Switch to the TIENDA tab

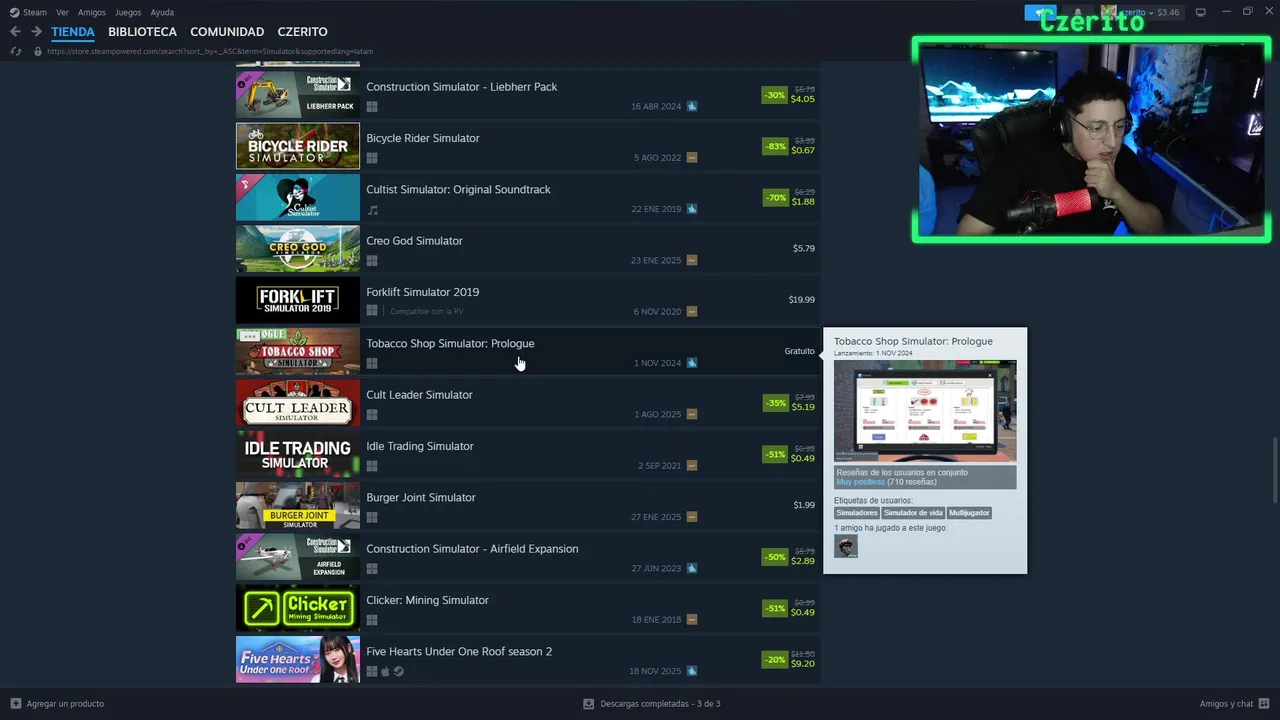pyautogui.click(x=73, y=32)
